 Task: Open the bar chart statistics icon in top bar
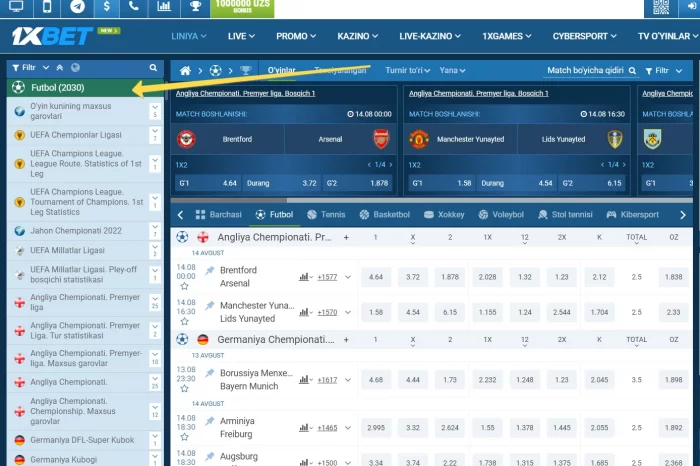point(164,6)
